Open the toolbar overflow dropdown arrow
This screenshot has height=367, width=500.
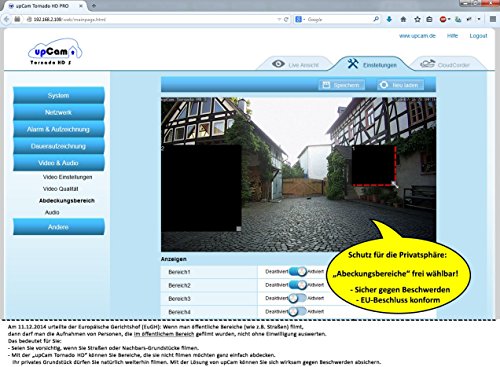pos(479,19)
